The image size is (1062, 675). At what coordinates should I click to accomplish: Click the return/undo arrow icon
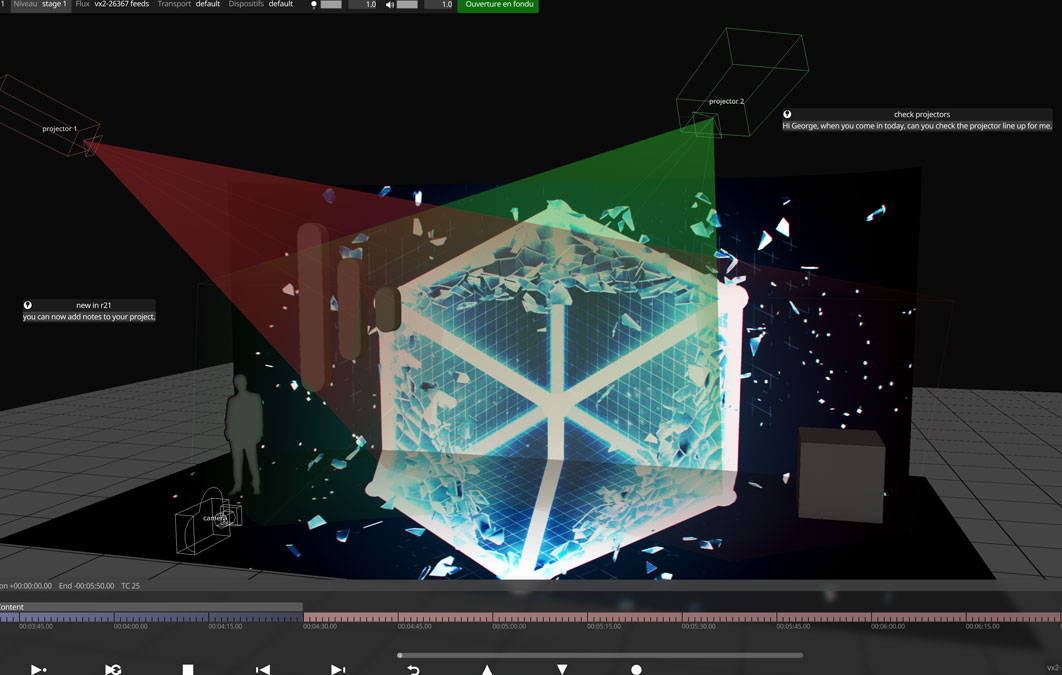(413, 669)
